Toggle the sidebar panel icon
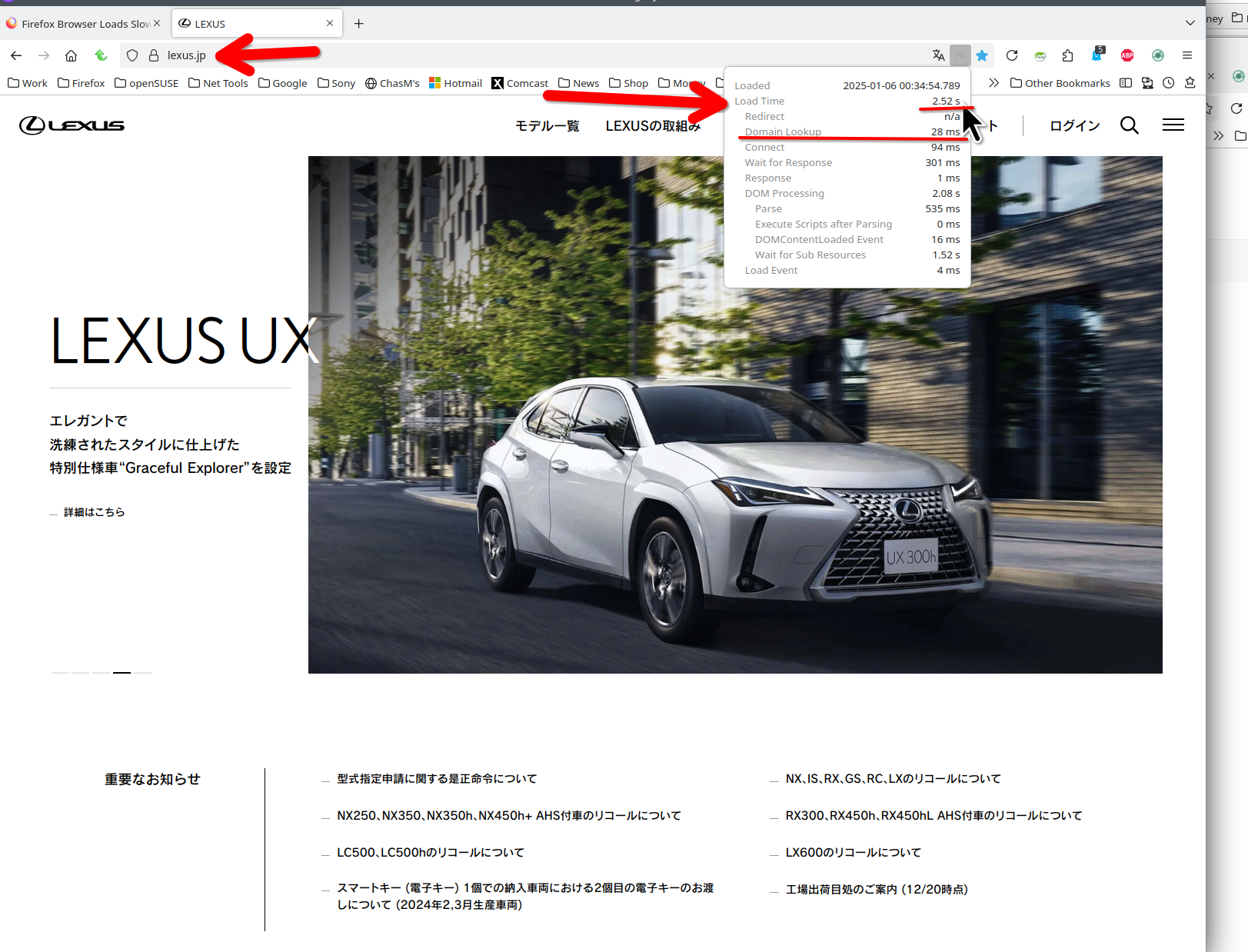Viewport: 1248px width, 952px height. click(1126, 83)
